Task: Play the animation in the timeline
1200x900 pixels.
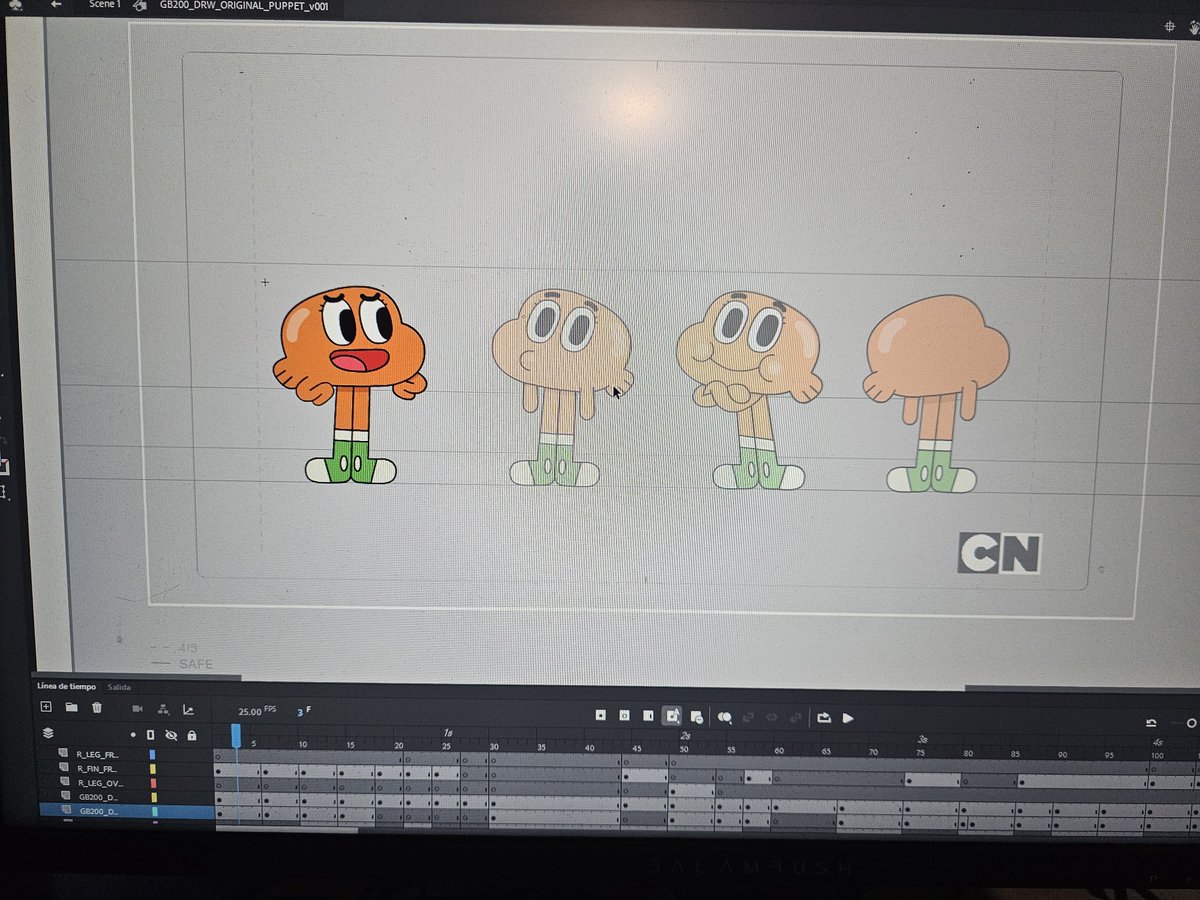Action: (x=848, y=717)
